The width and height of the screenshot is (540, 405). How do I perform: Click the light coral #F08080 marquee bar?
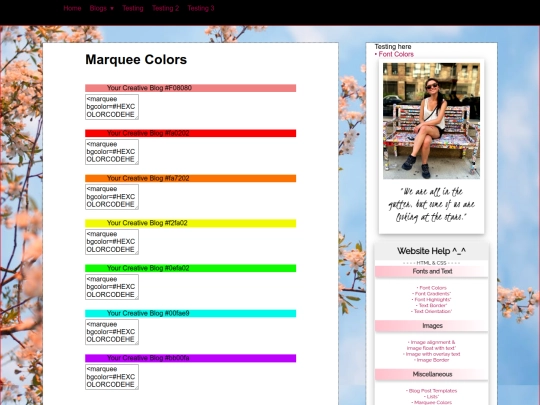click(x=190, y=88)
